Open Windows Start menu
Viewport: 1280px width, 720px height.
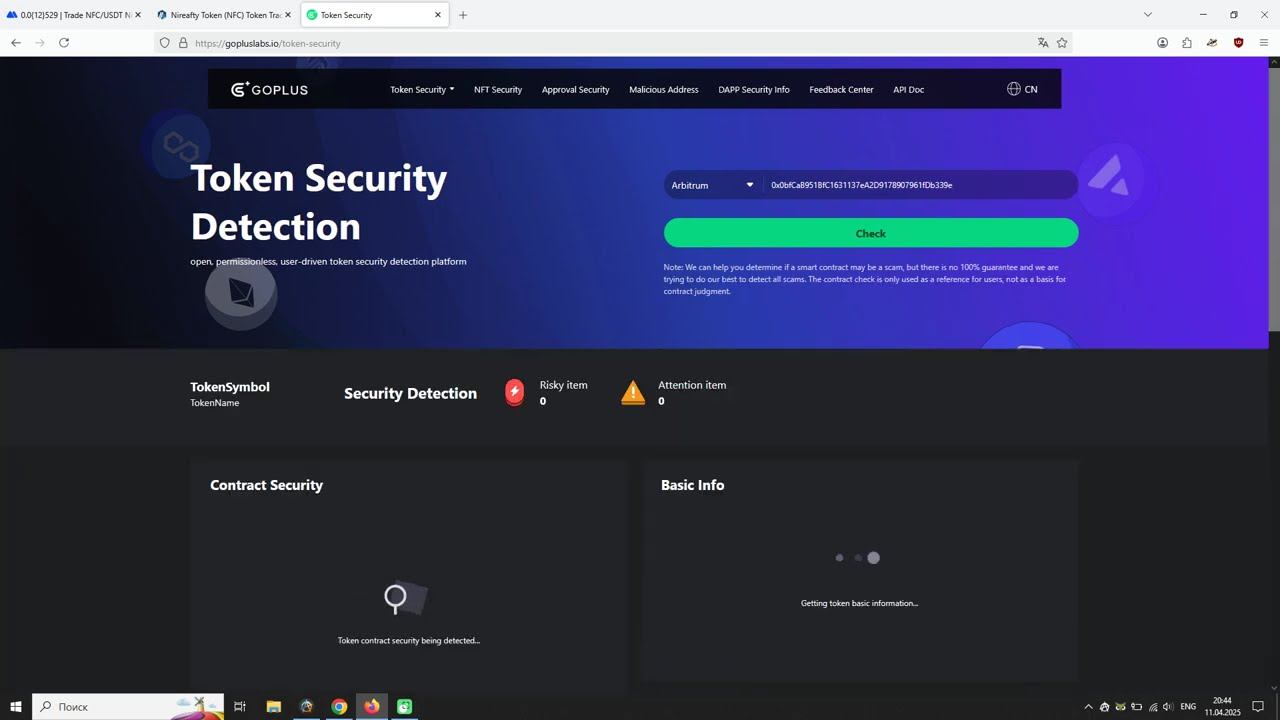point(16,707)
